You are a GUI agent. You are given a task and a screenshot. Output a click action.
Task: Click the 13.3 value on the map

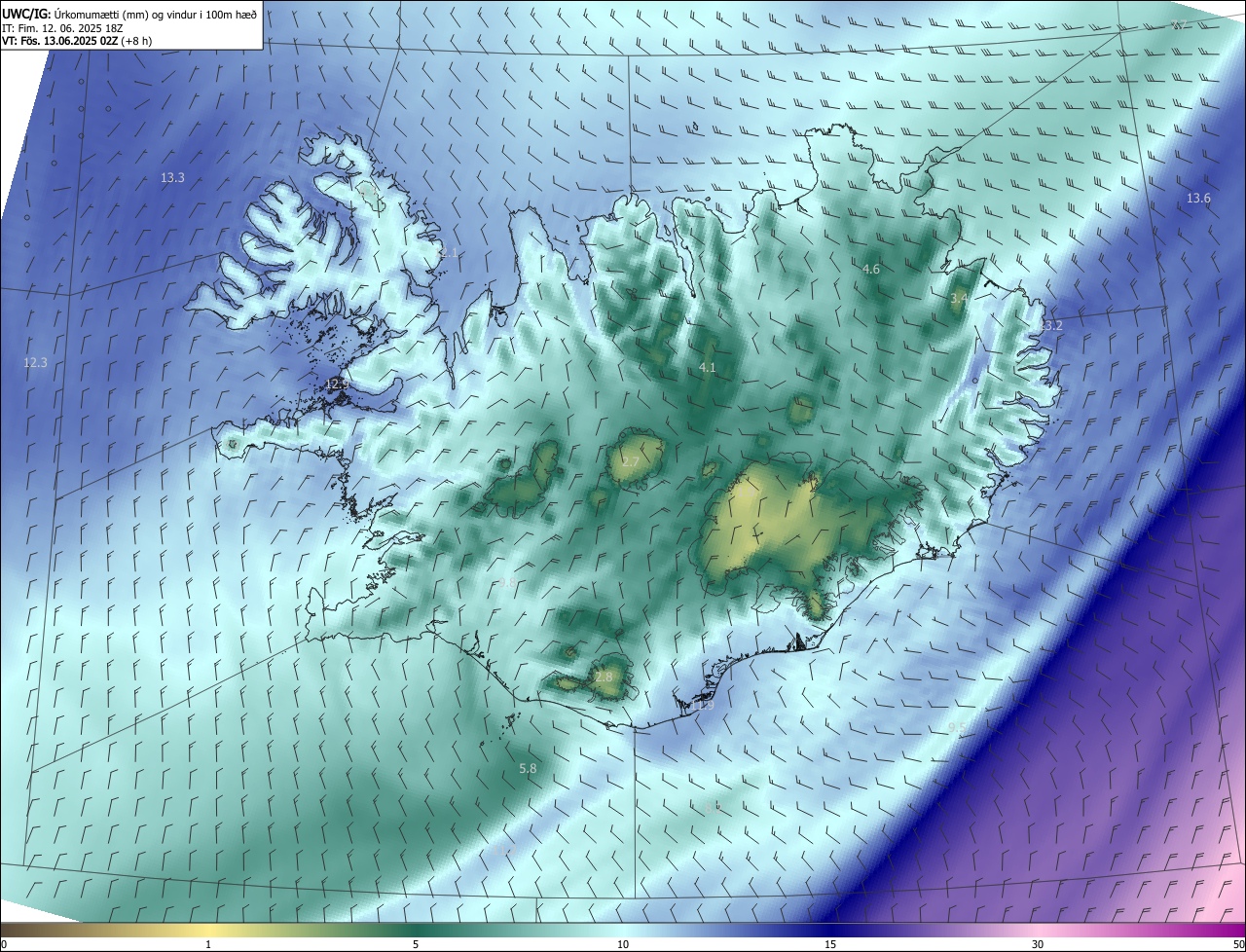172,178
